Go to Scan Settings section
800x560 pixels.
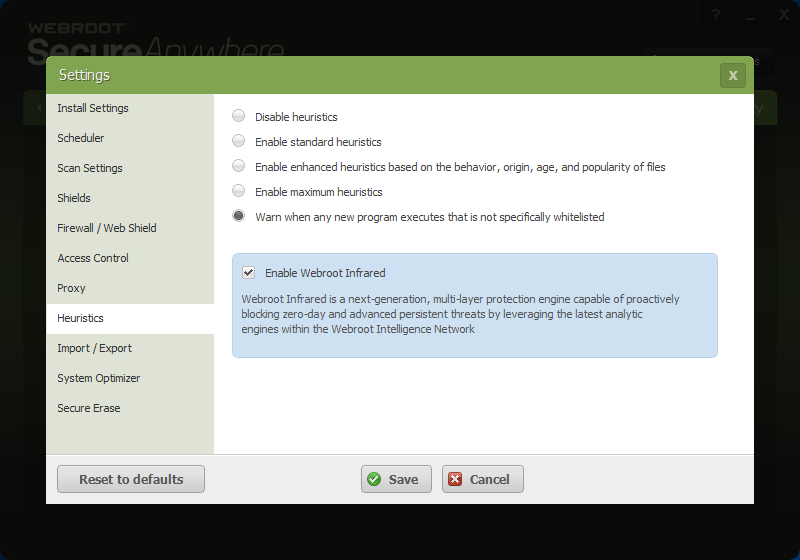130,168
